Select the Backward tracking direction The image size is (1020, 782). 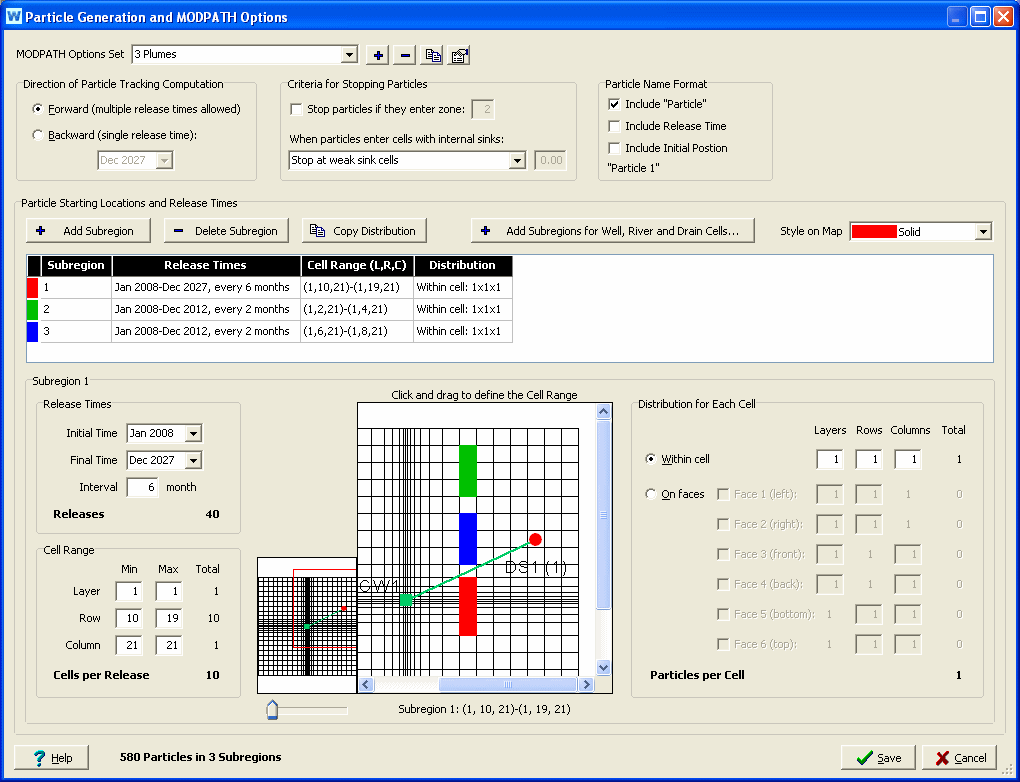point(38,135)
